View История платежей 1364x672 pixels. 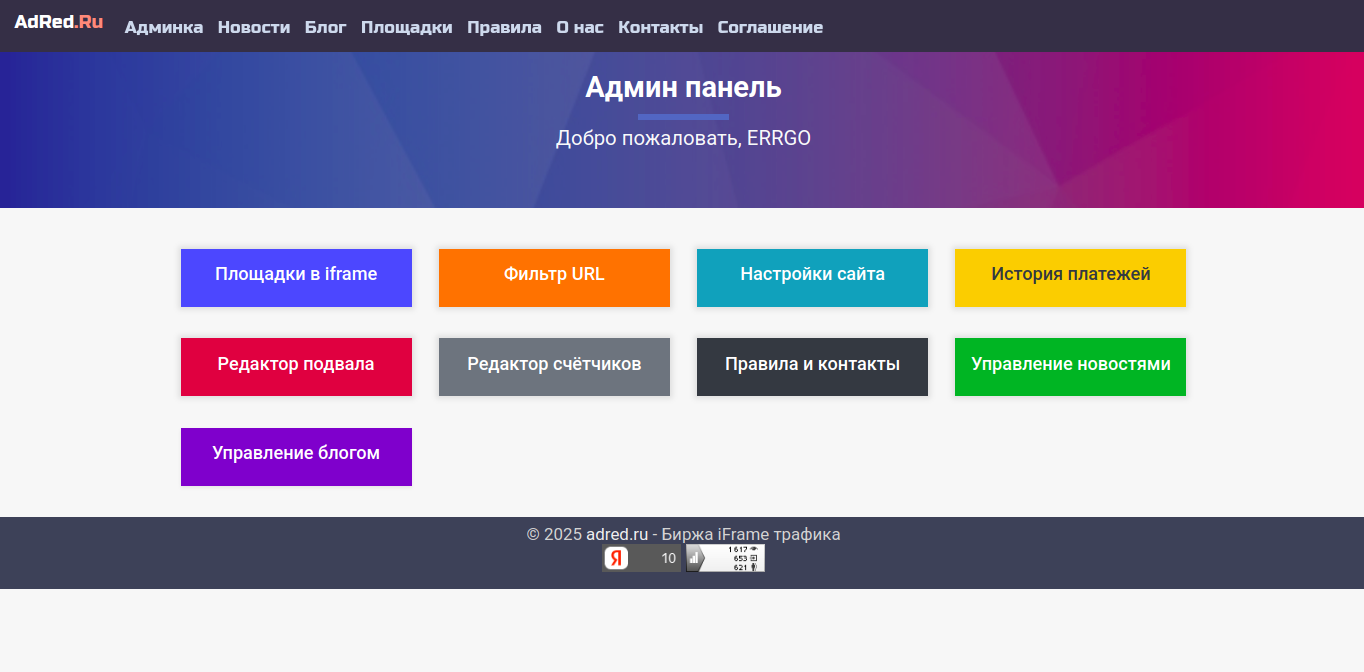click(1070, 277)
